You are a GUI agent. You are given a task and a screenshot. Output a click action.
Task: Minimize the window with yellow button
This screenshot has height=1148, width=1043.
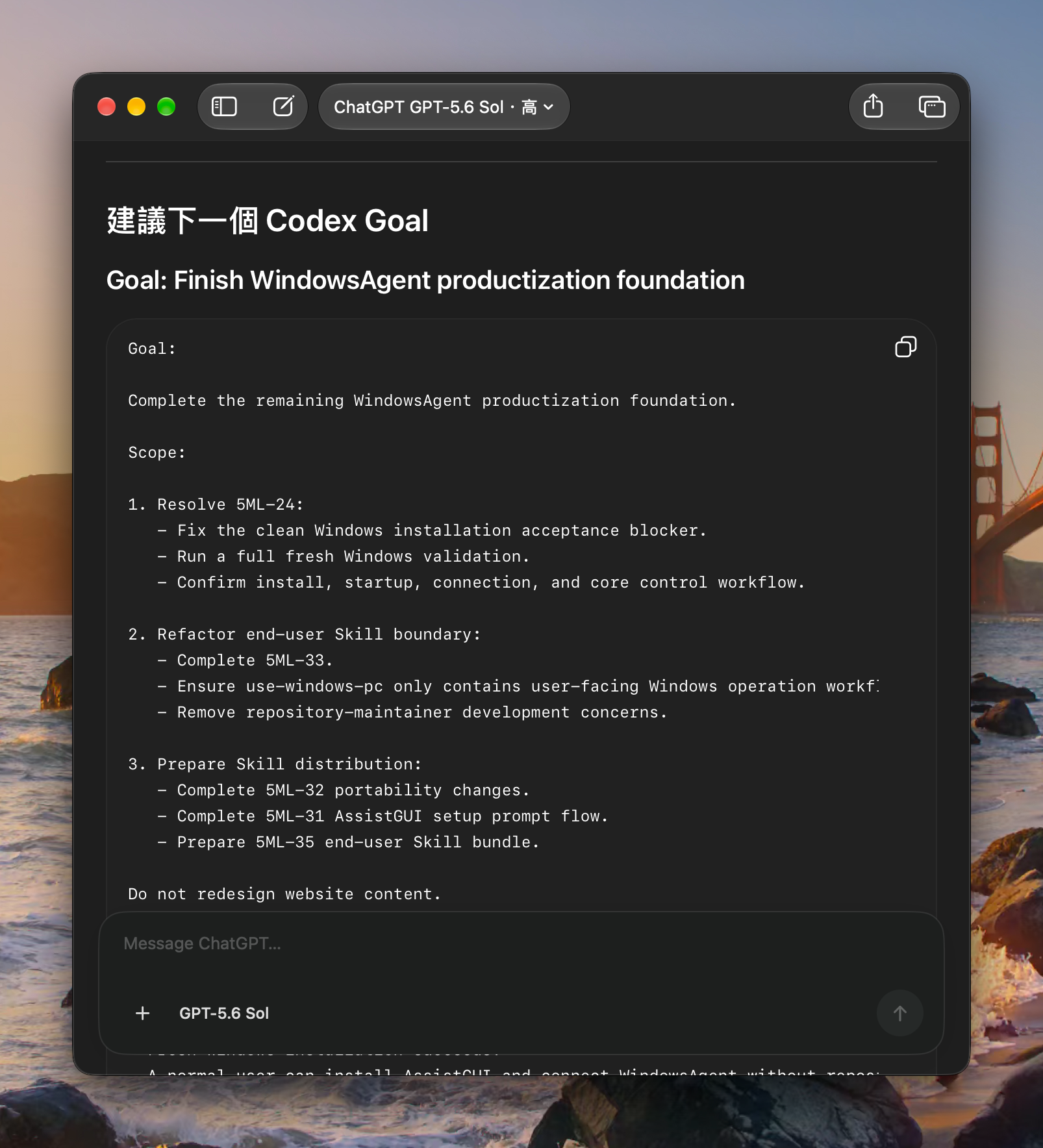pos(136,106)
